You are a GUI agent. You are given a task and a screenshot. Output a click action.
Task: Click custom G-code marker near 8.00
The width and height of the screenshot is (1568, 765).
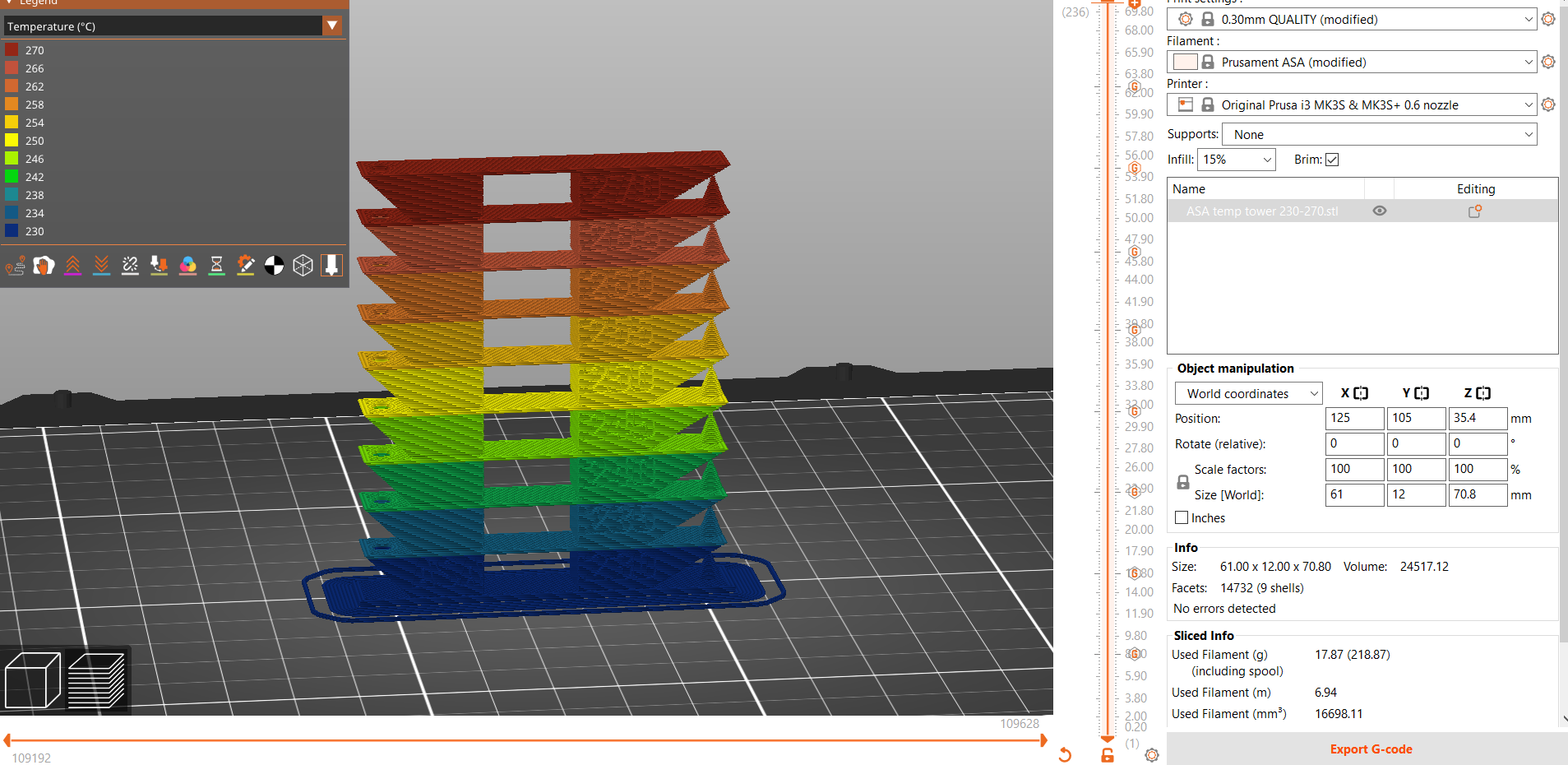[1135, 654]
